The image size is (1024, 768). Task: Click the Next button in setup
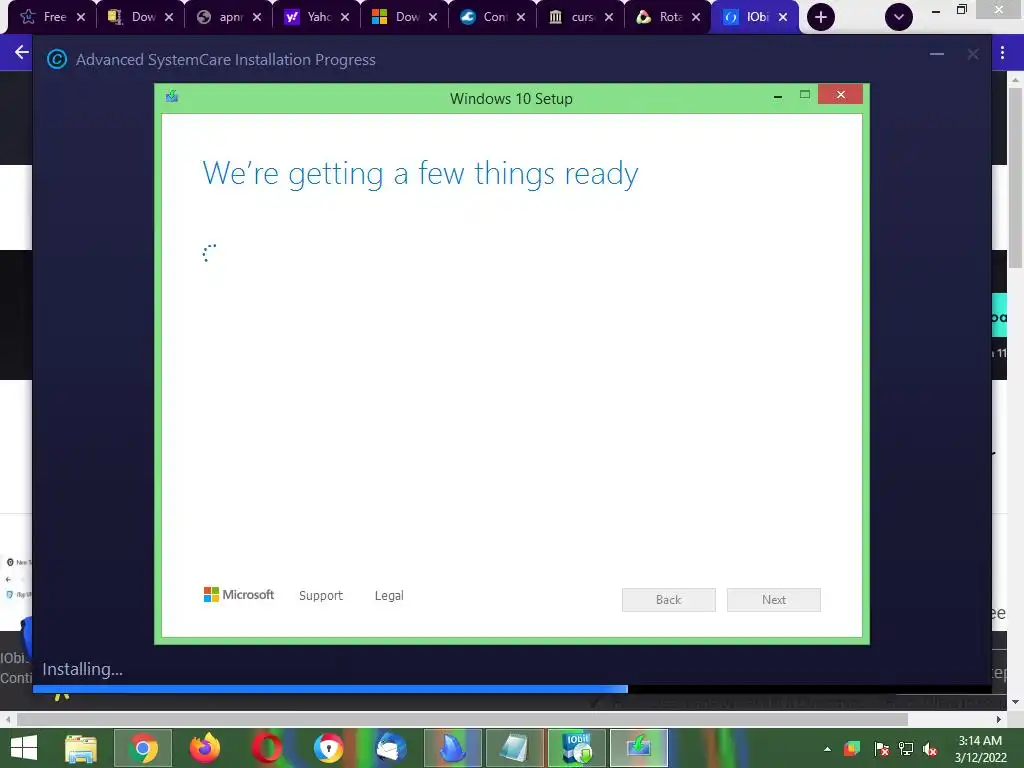(774, 600)
